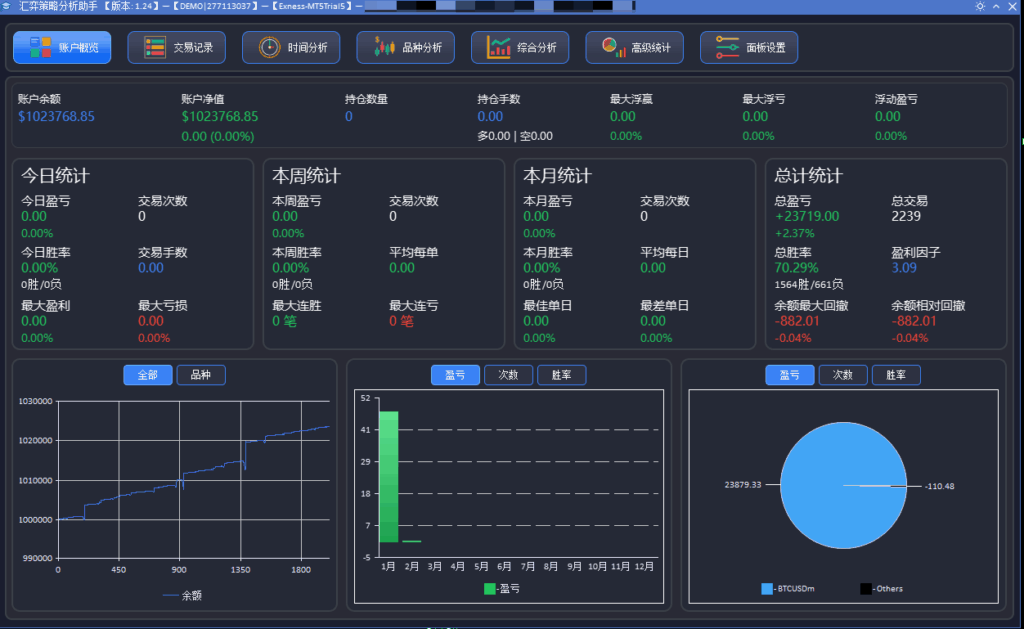This screenshot has height=629, width=1024.
Task: Click the gear icon in the title bar
Action: click(x=980, y=7)
